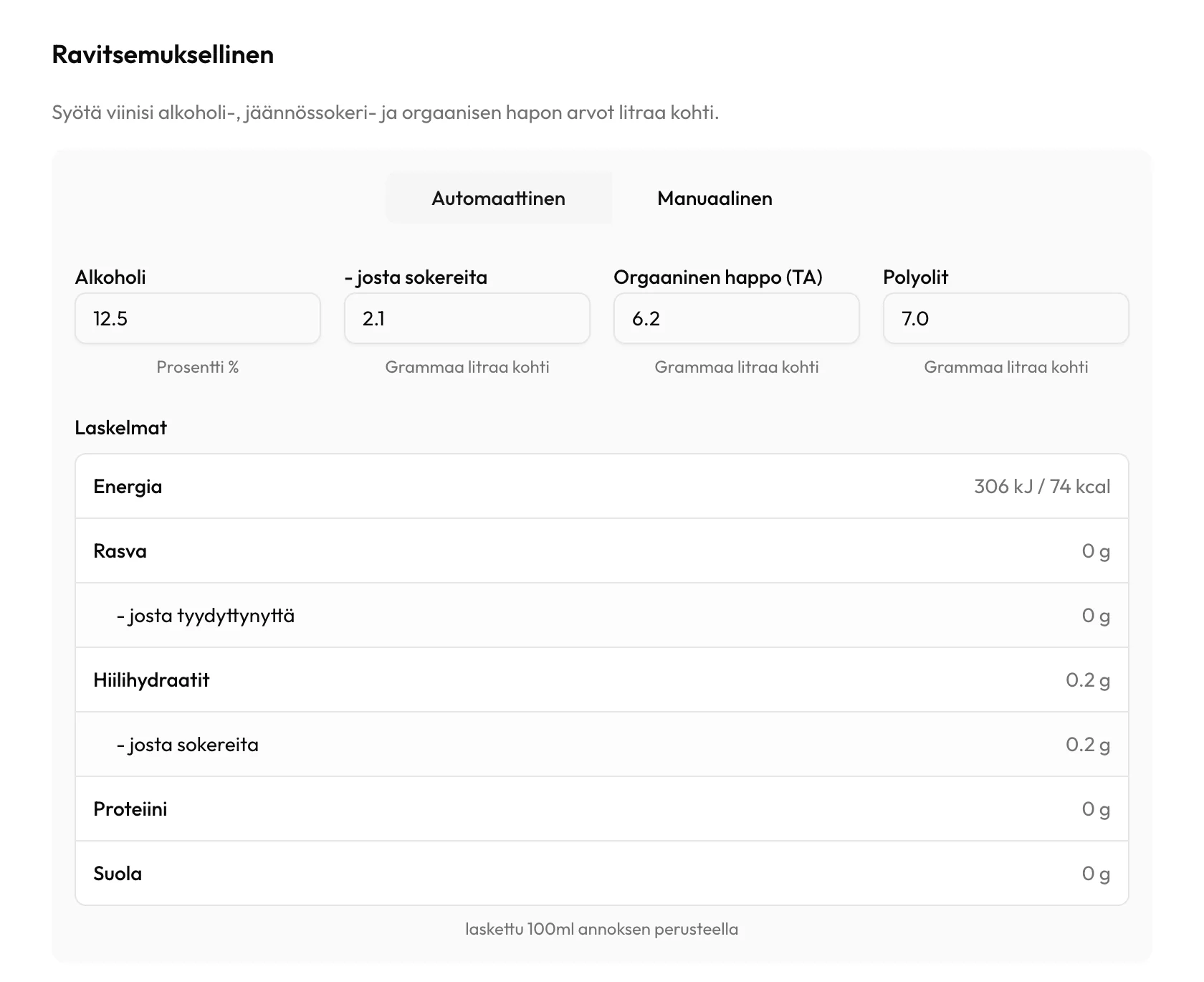This screenshot has width=1204, height=982.
Task: Select the Energia row
Action: pyautogui.click(x=602, y=486)
